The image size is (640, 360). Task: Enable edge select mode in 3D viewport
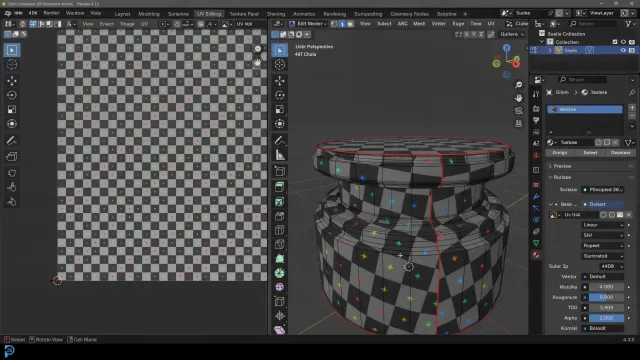pos(342,24)
